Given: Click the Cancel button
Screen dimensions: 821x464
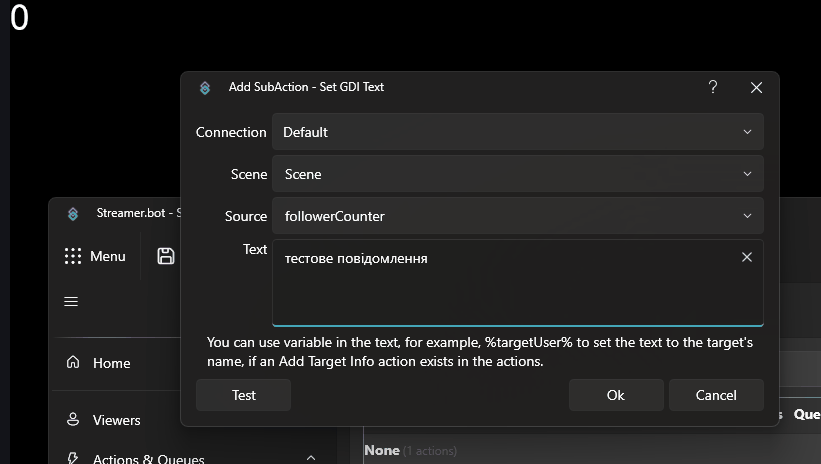Looking at the screenshot, I should coord(716,395).
